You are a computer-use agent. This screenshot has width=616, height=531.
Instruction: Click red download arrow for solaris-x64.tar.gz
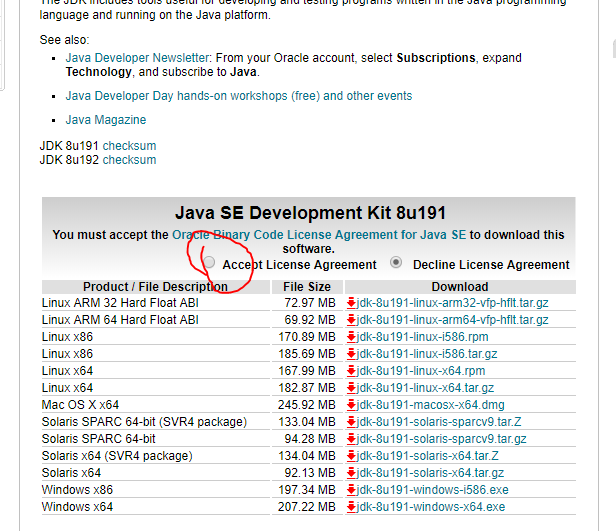coord(351,473)
